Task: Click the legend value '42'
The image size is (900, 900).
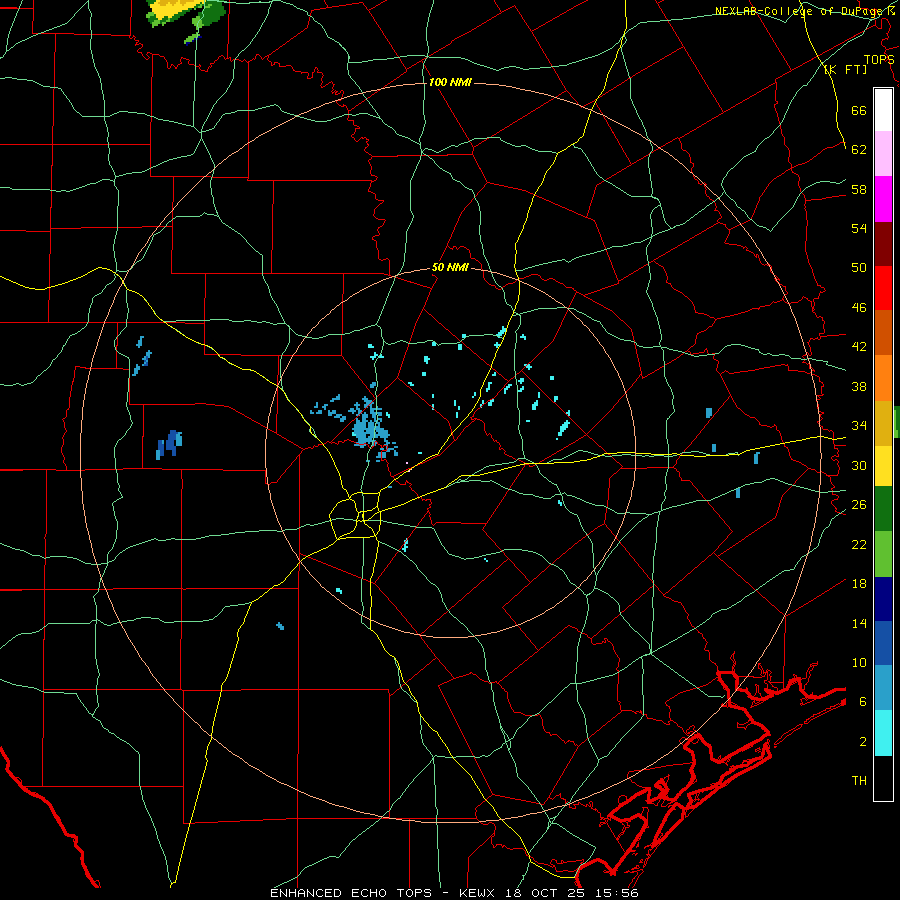Action: 859,347
